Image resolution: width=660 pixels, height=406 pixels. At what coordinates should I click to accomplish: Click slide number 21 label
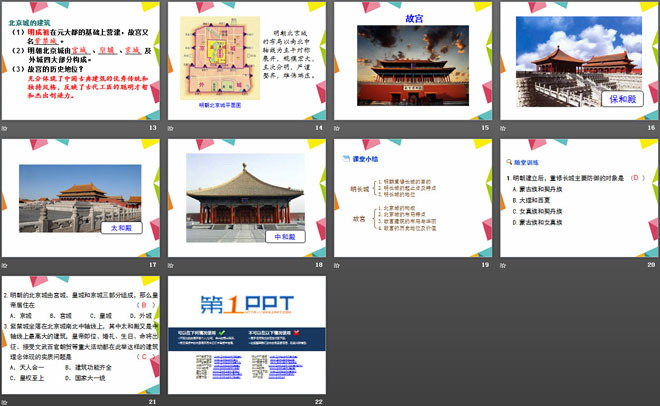pos(153,402)
